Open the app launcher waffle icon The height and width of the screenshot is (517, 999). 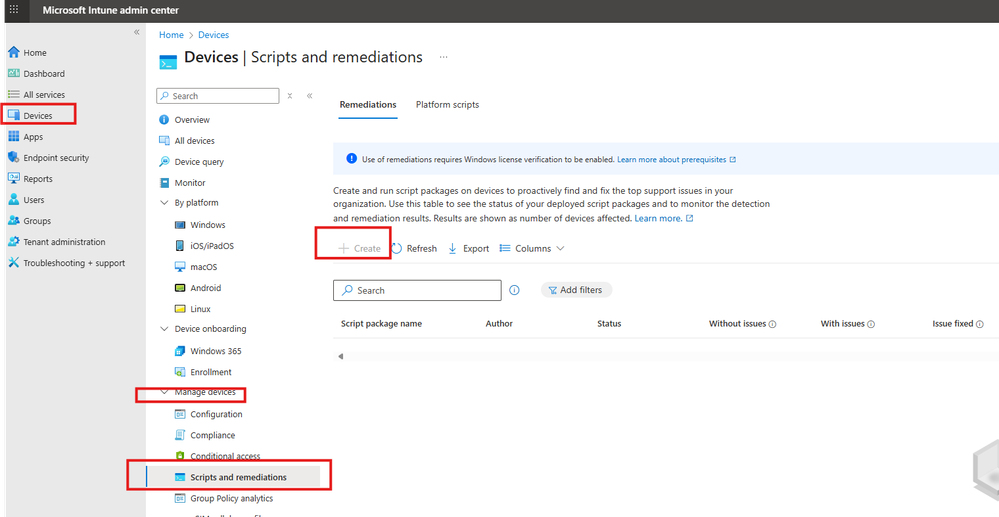point(14,10)
